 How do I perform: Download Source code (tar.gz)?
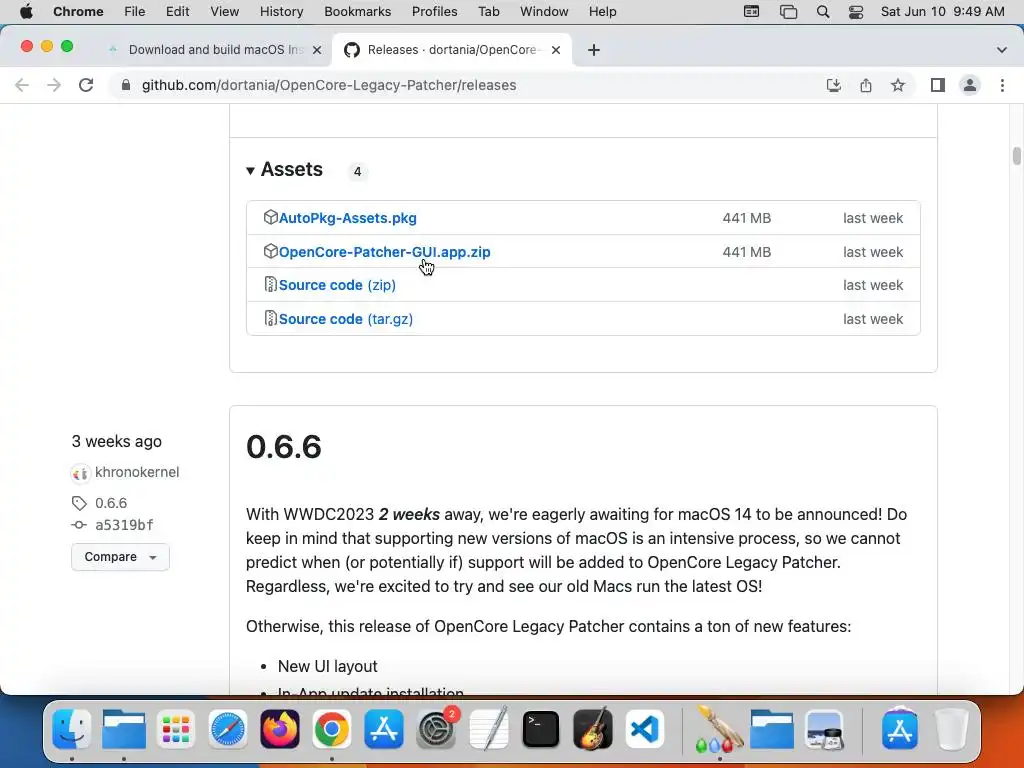click(345, 319)
